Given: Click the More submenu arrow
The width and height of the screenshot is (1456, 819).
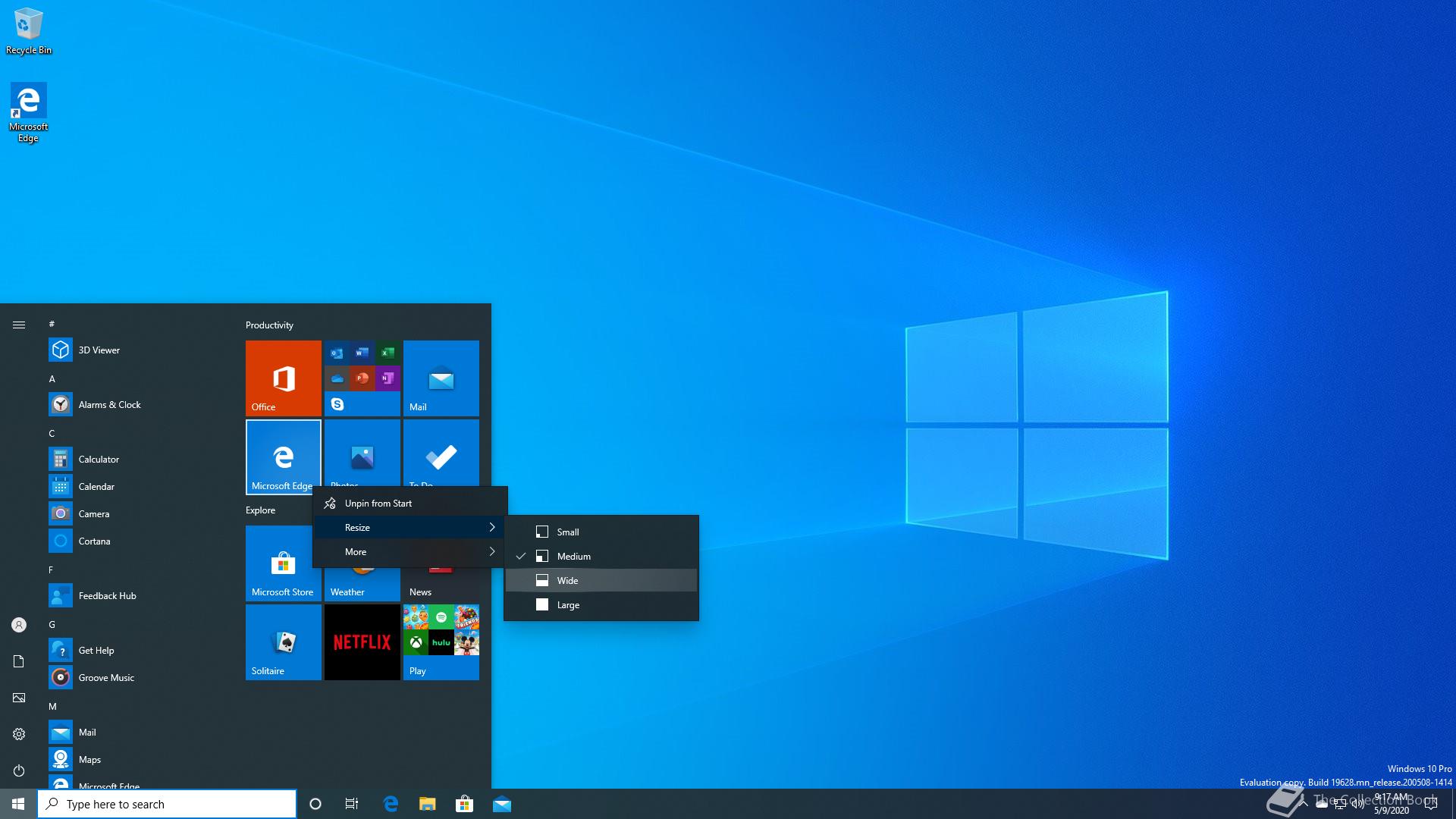Looking at the screenshot, I should coord(492,551).
